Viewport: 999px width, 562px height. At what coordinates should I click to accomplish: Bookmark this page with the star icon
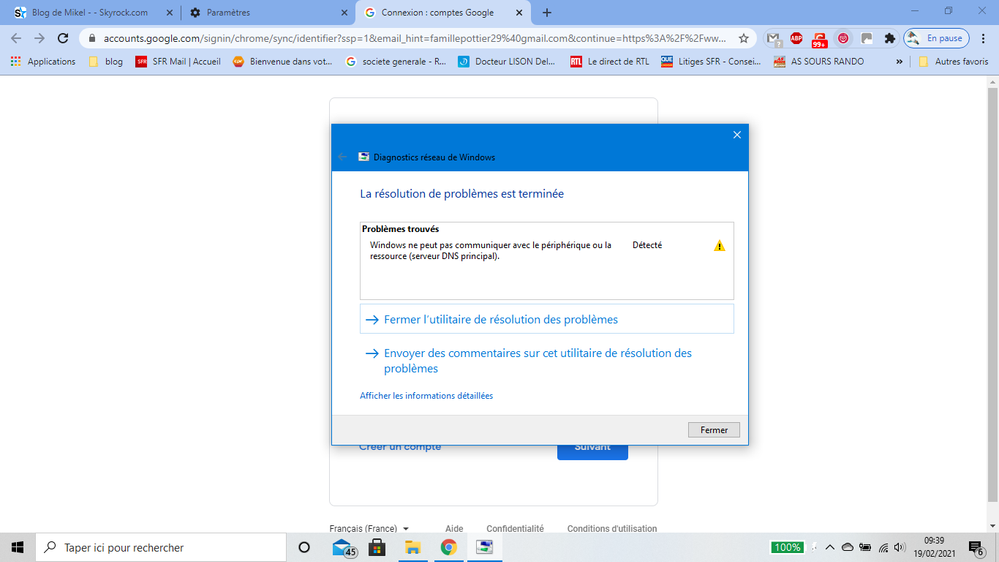click(x=743, y=39)
